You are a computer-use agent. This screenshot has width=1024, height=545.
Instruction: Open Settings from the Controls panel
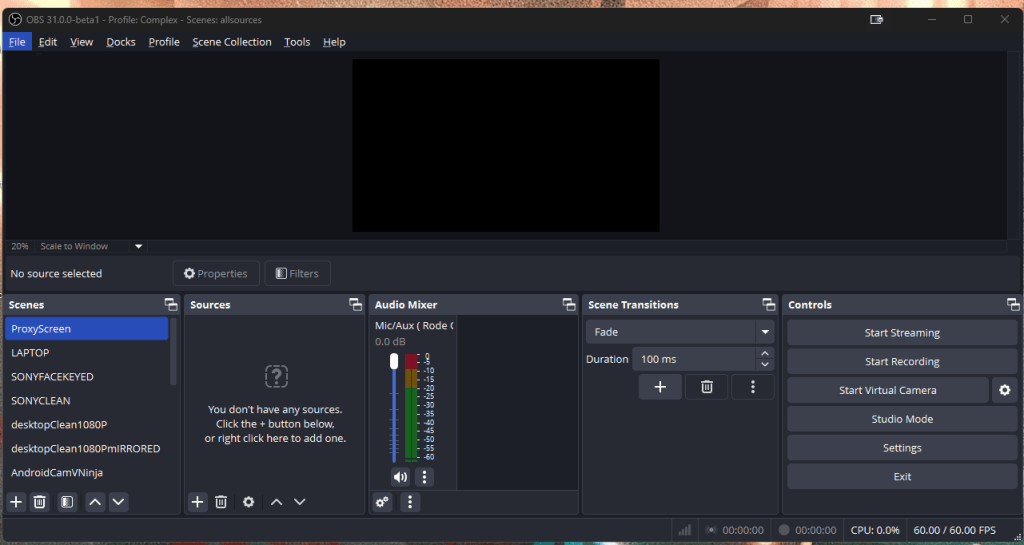click(x=902, y=448)
